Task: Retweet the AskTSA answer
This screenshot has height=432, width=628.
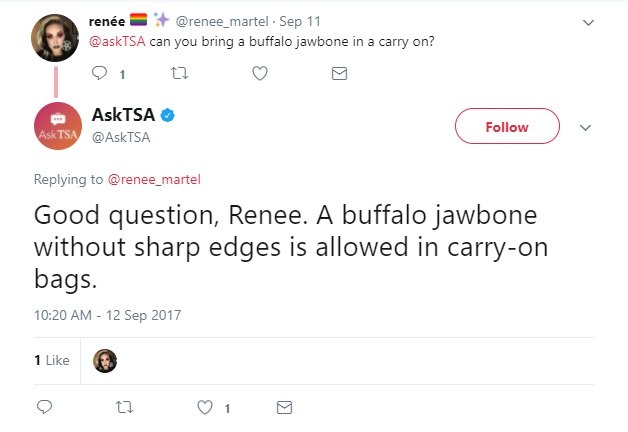Action: [x=124, y=408]
